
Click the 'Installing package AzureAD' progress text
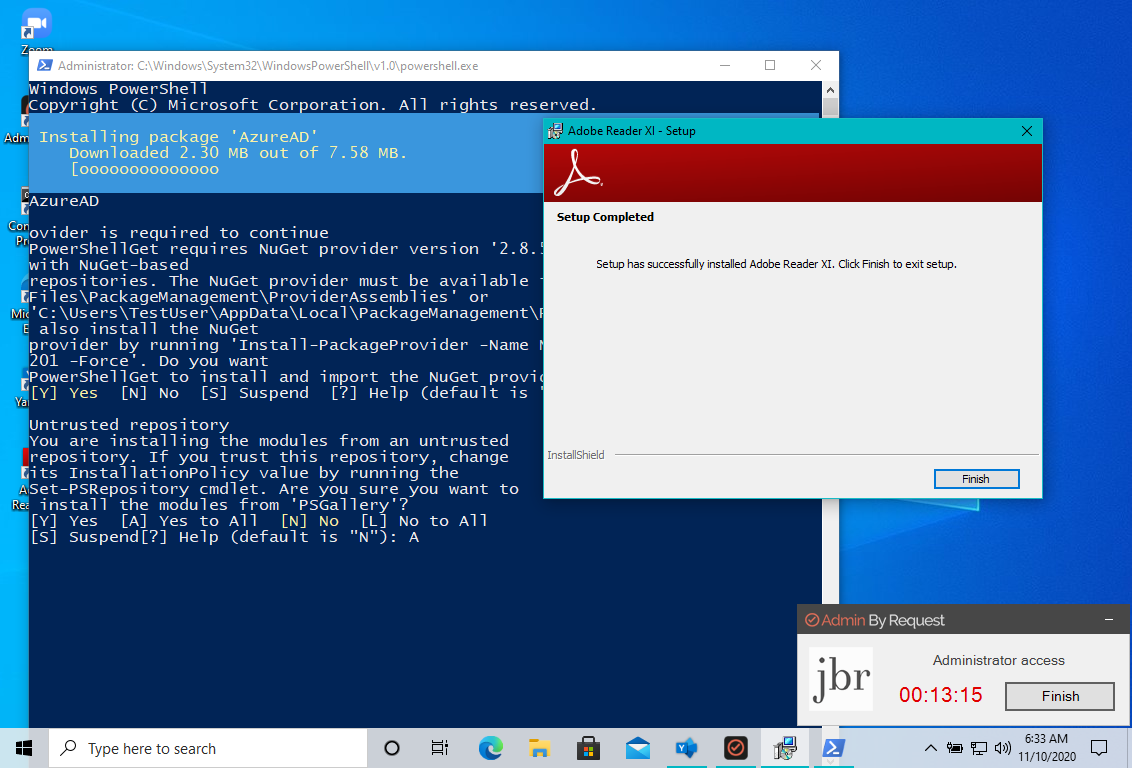click(x=178, y=136)
